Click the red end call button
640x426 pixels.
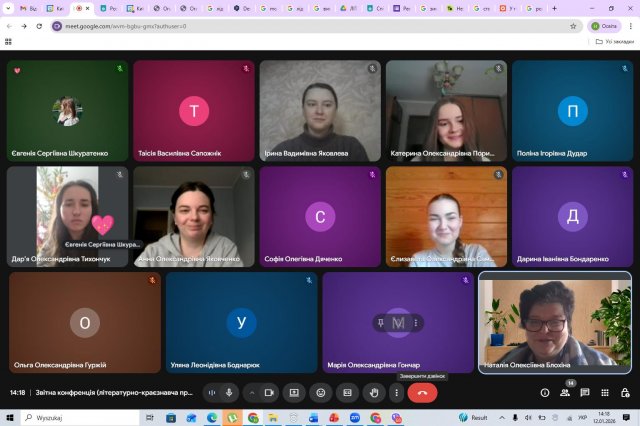pyautogui.click(x=422, y=393)
